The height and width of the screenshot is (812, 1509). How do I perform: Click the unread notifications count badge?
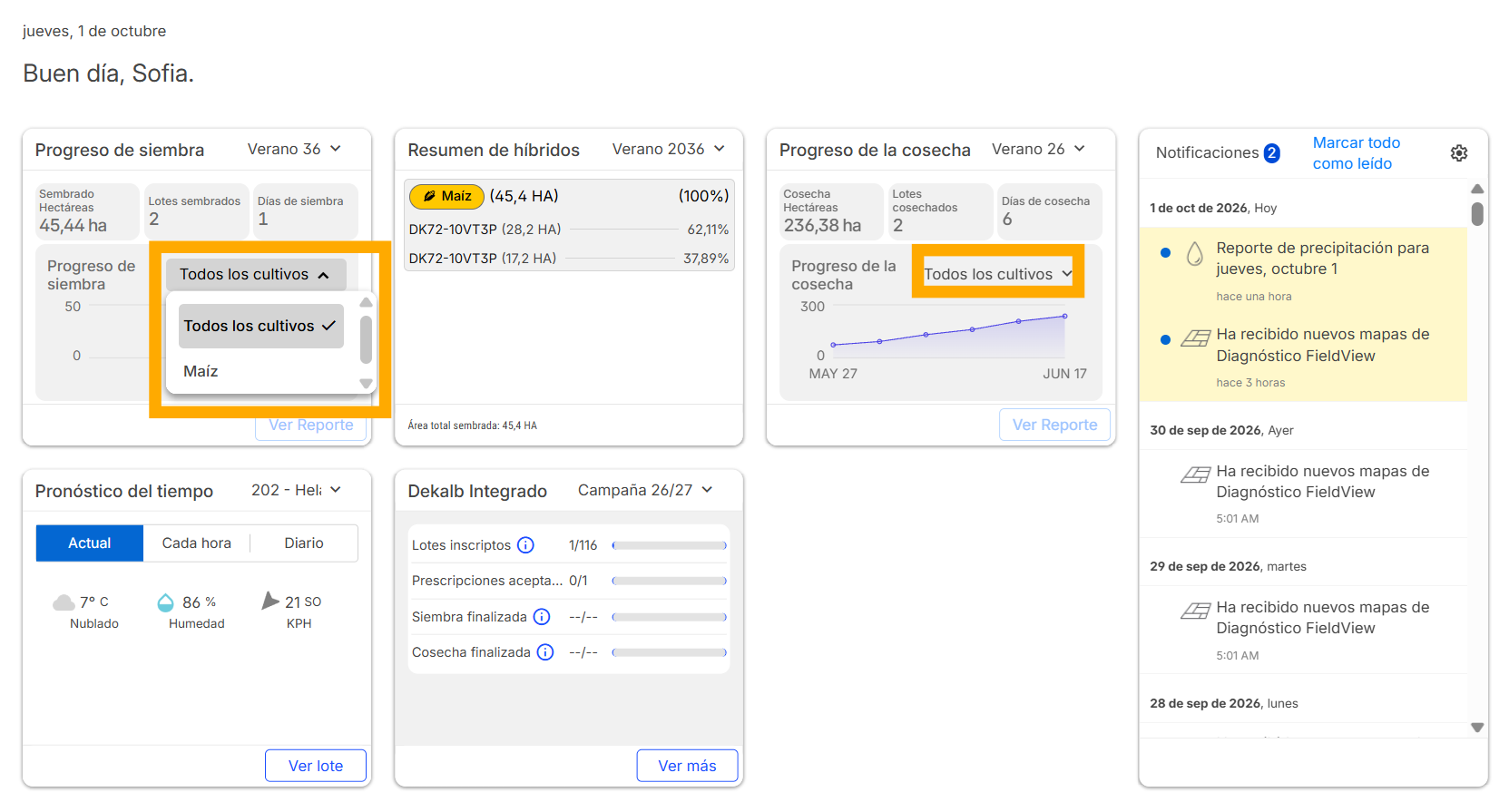coord(1272,153)
